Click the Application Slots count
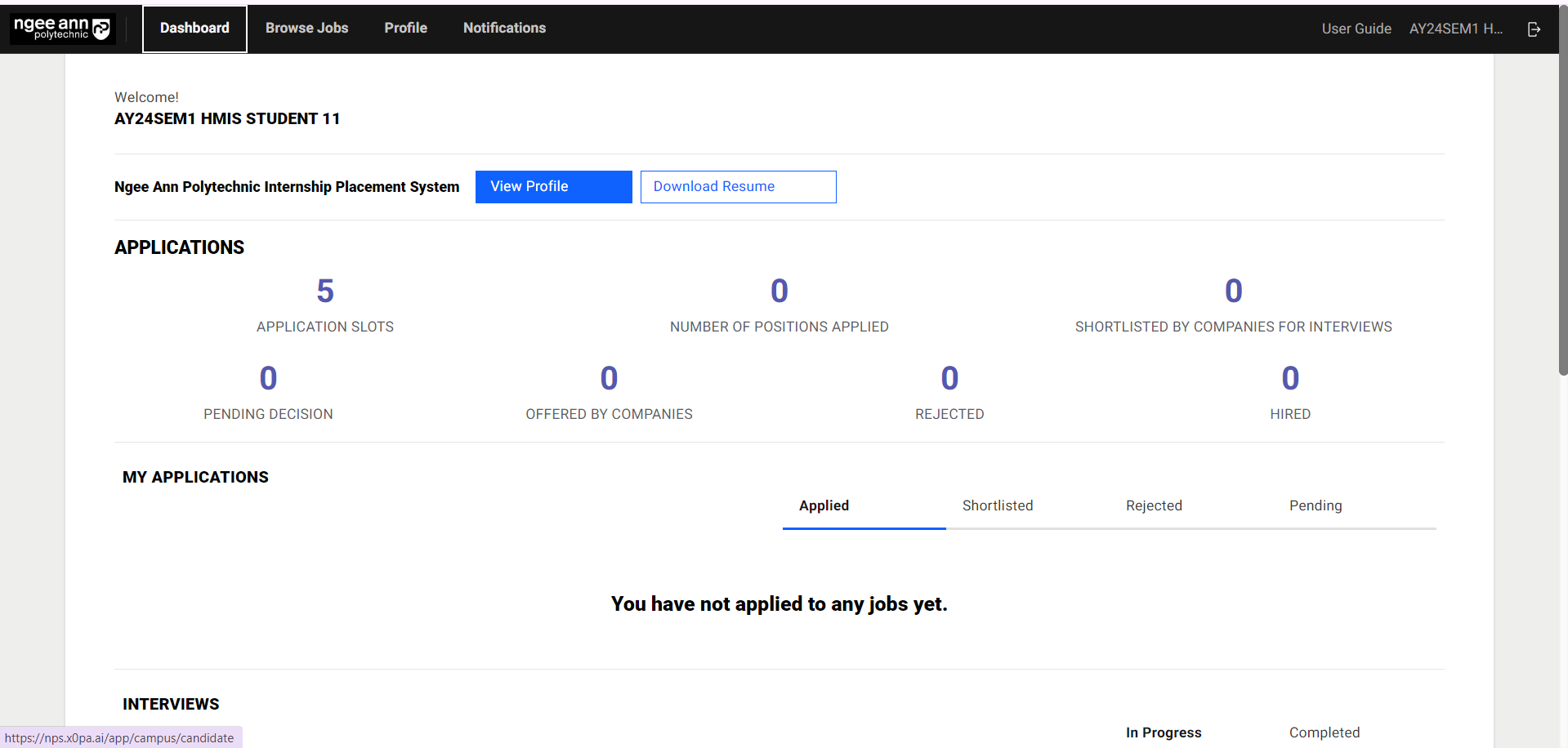1568x748 pixels. (325, 292)
